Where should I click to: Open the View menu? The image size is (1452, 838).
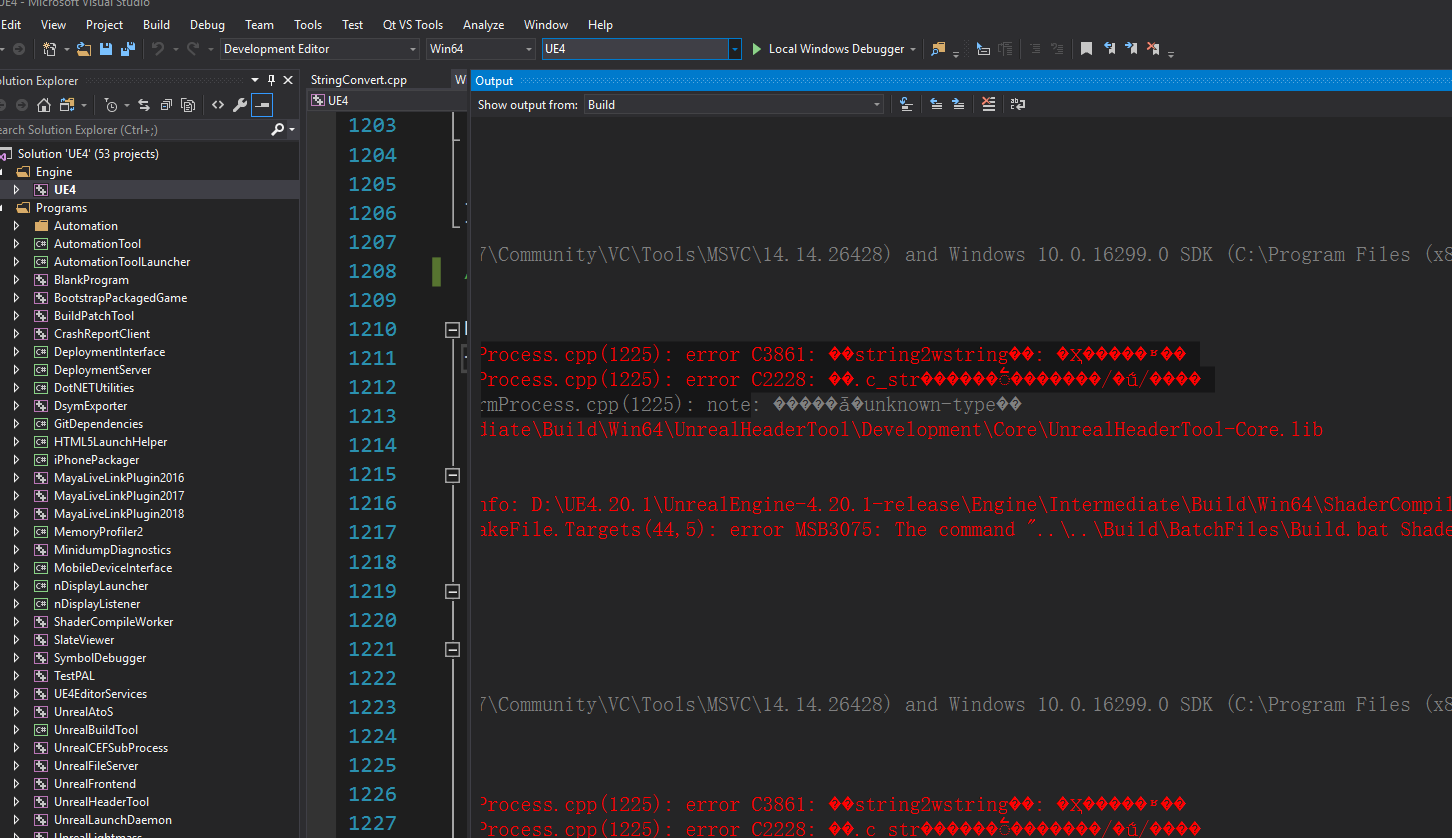click(53, 24)
